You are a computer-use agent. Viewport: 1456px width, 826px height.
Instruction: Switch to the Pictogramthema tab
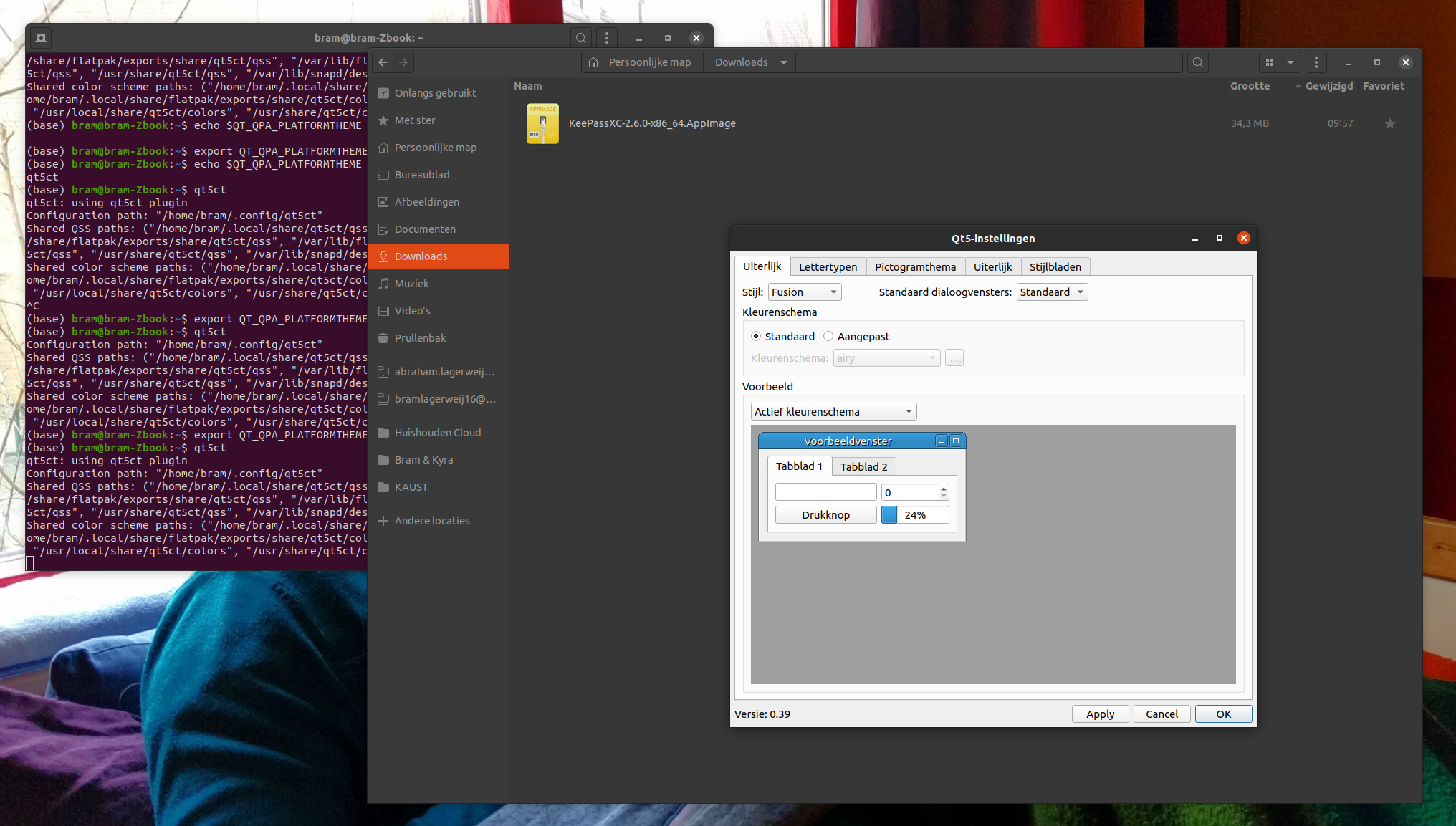click(916, 266)
